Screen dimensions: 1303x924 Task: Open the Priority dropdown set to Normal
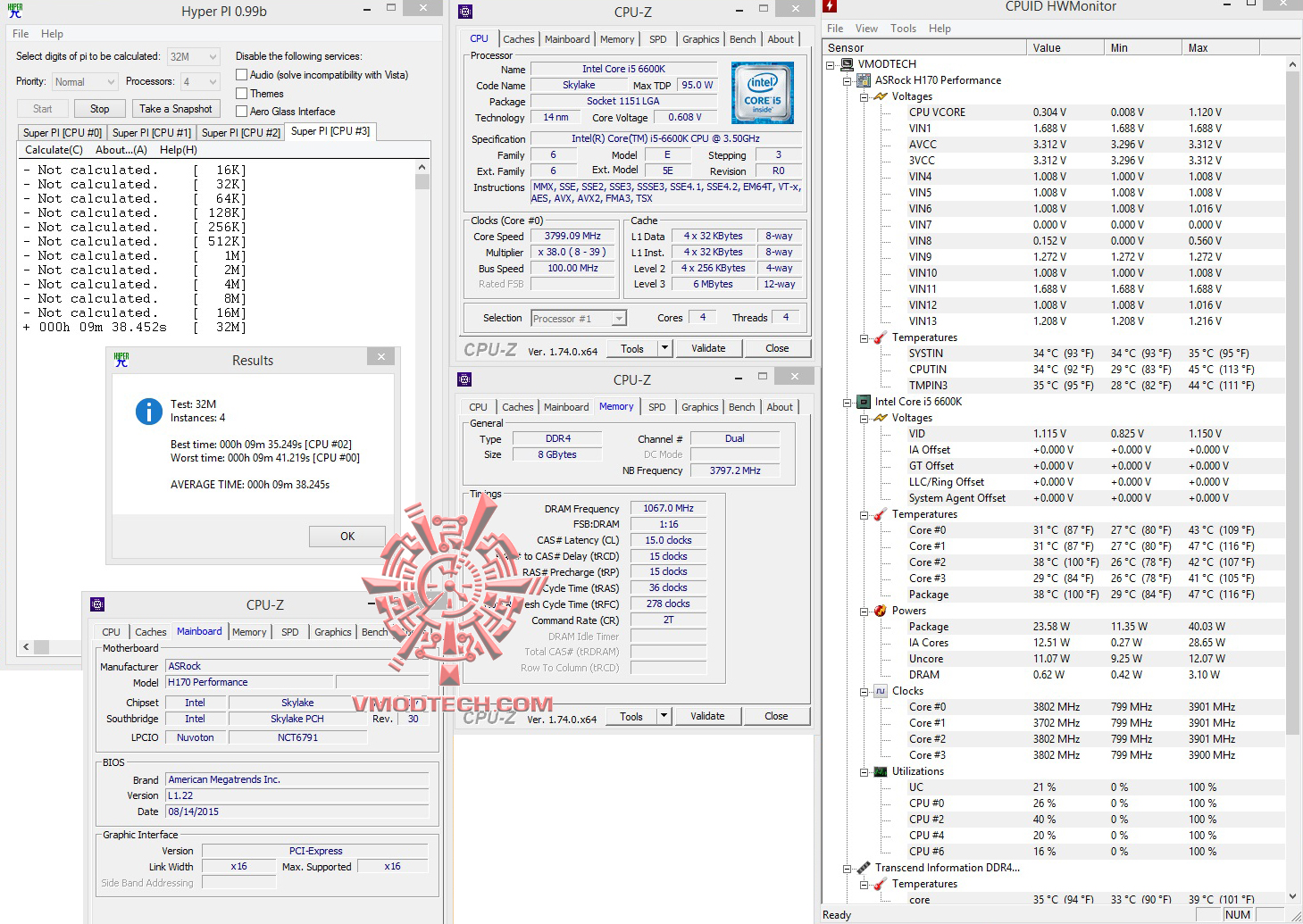[x=85, y=82]
